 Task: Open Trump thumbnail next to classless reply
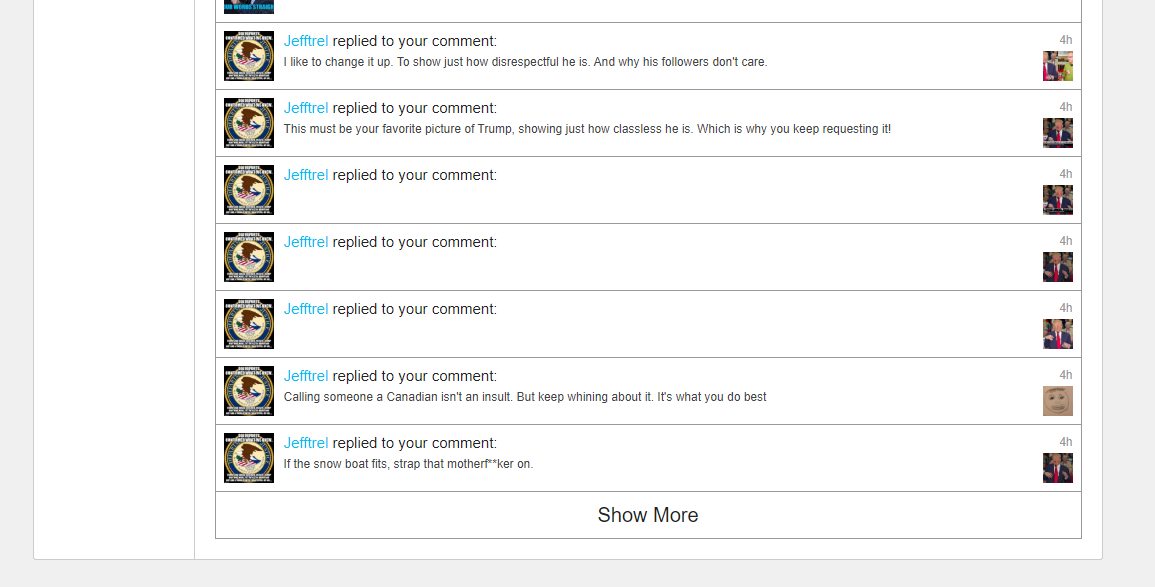click(1058, 133)
